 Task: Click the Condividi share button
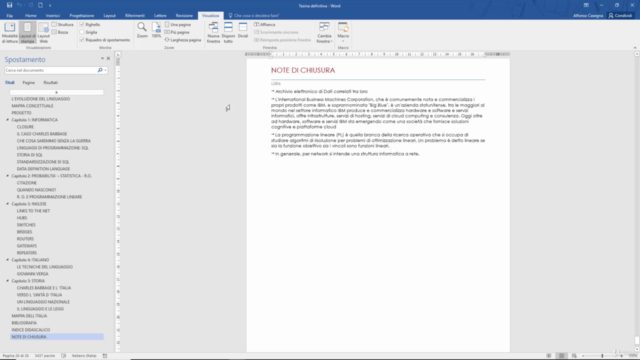coord(620,16)
